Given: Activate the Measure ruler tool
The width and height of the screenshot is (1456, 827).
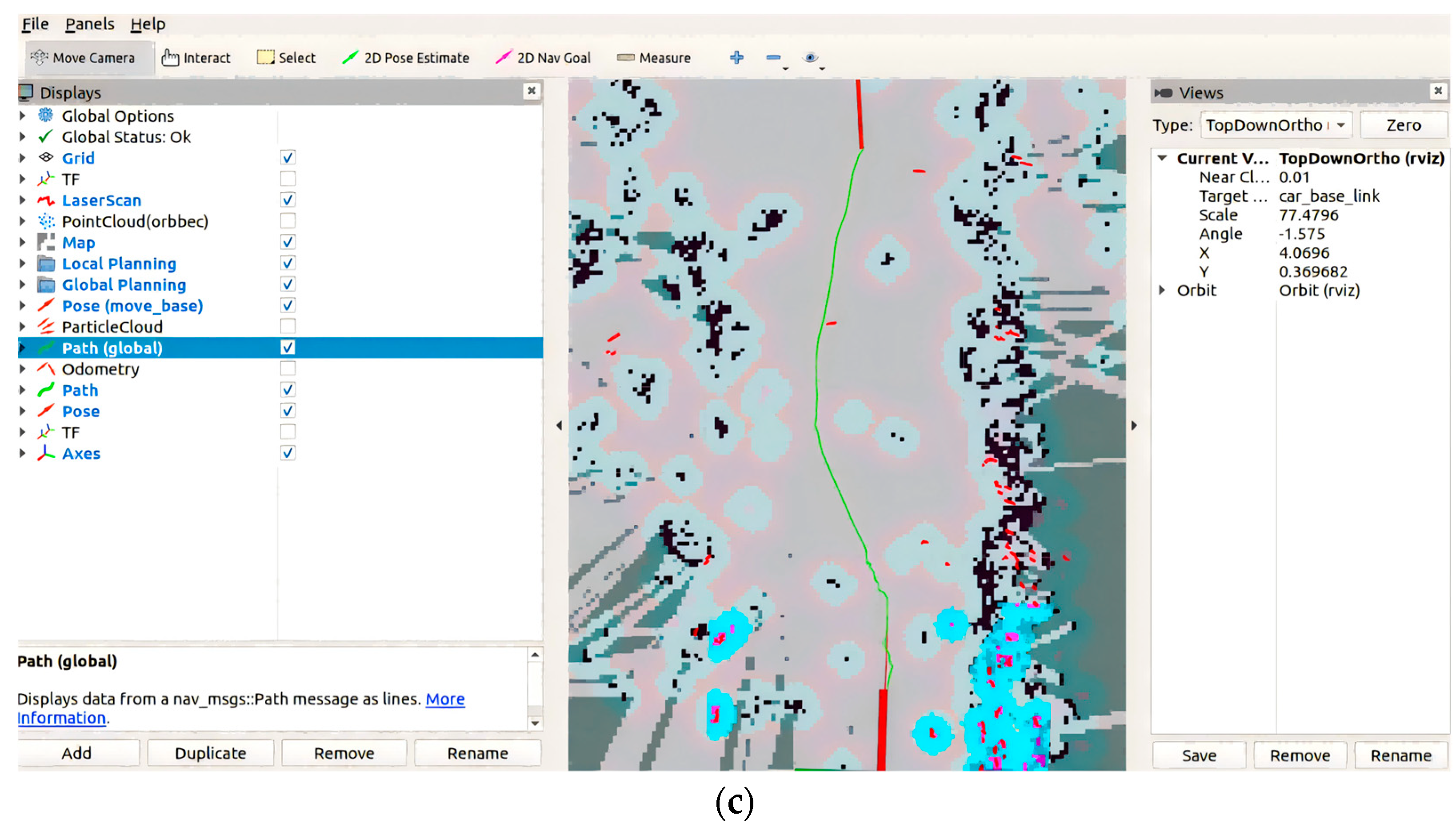Looking at the screenshot, I should click(x=654, y=58).
